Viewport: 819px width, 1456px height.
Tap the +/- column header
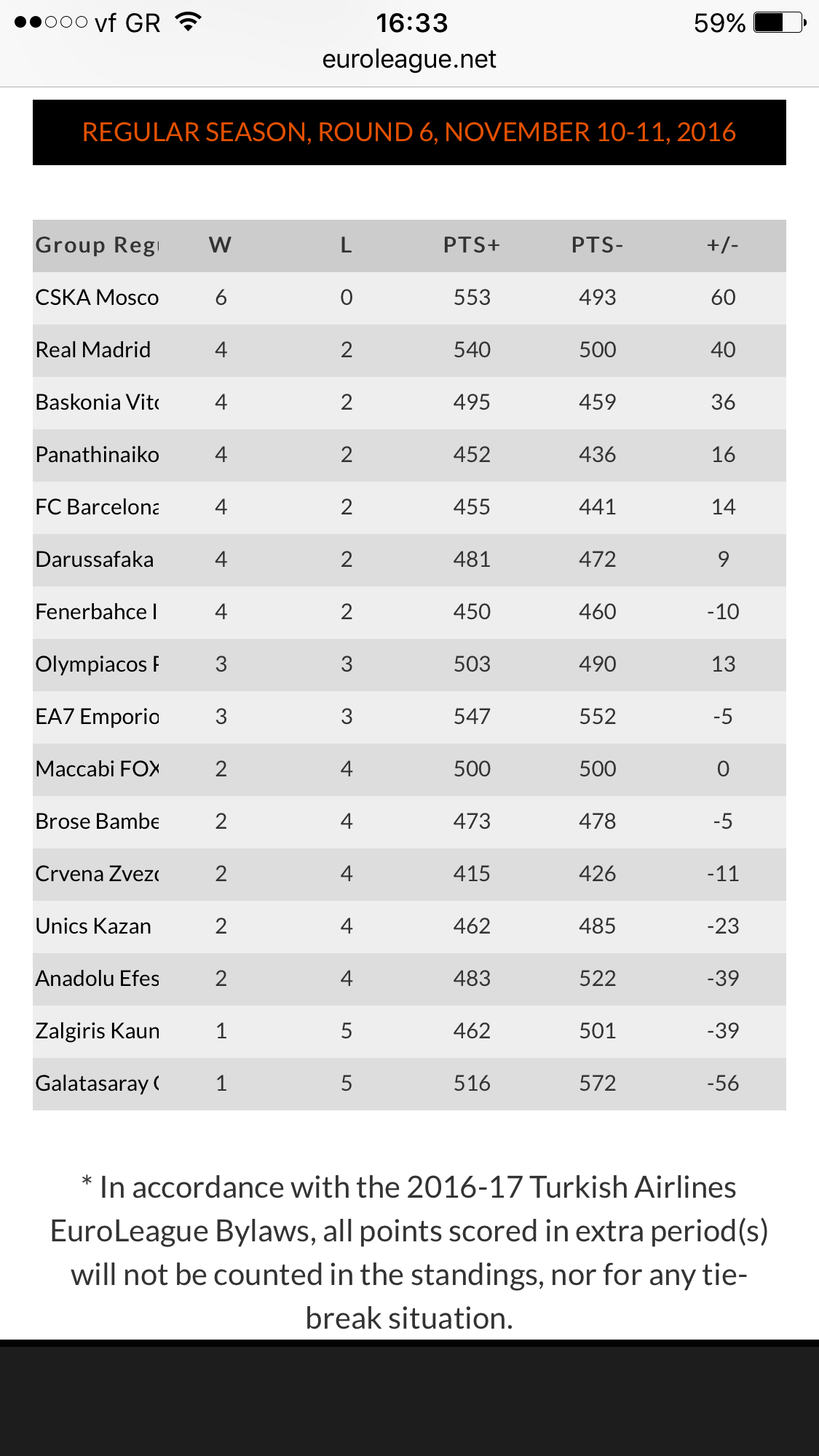723,245
